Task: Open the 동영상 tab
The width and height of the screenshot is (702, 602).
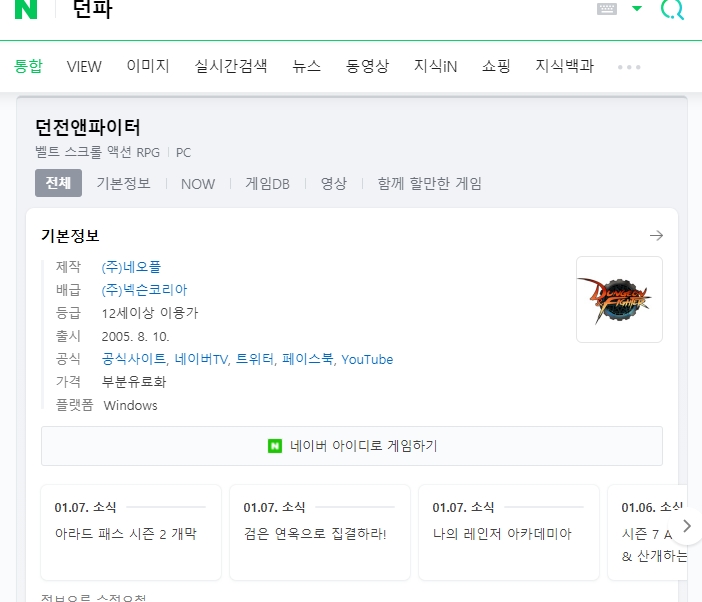Action: pos(367,66)
